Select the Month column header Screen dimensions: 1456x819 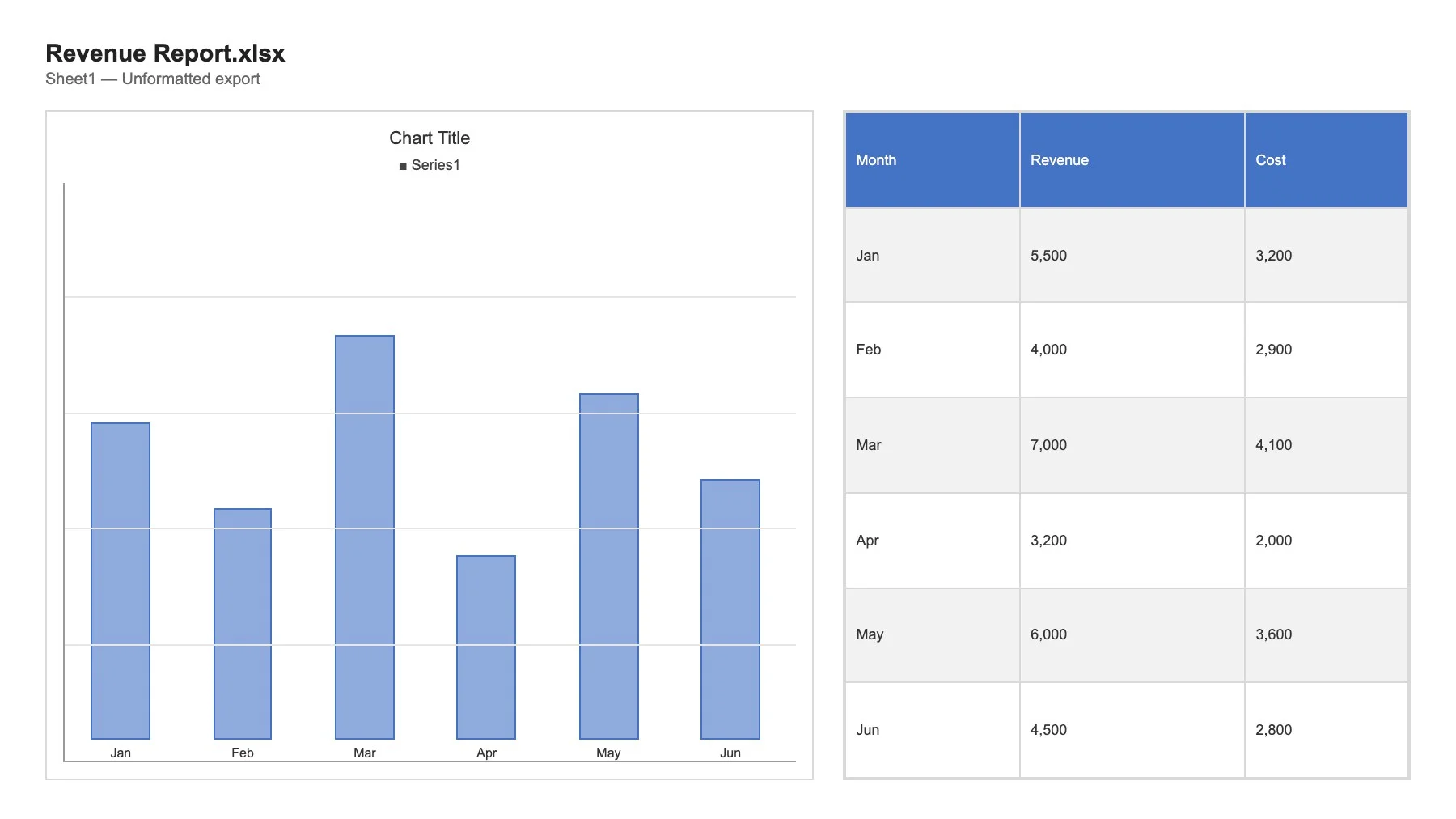(x=933, y=160)
